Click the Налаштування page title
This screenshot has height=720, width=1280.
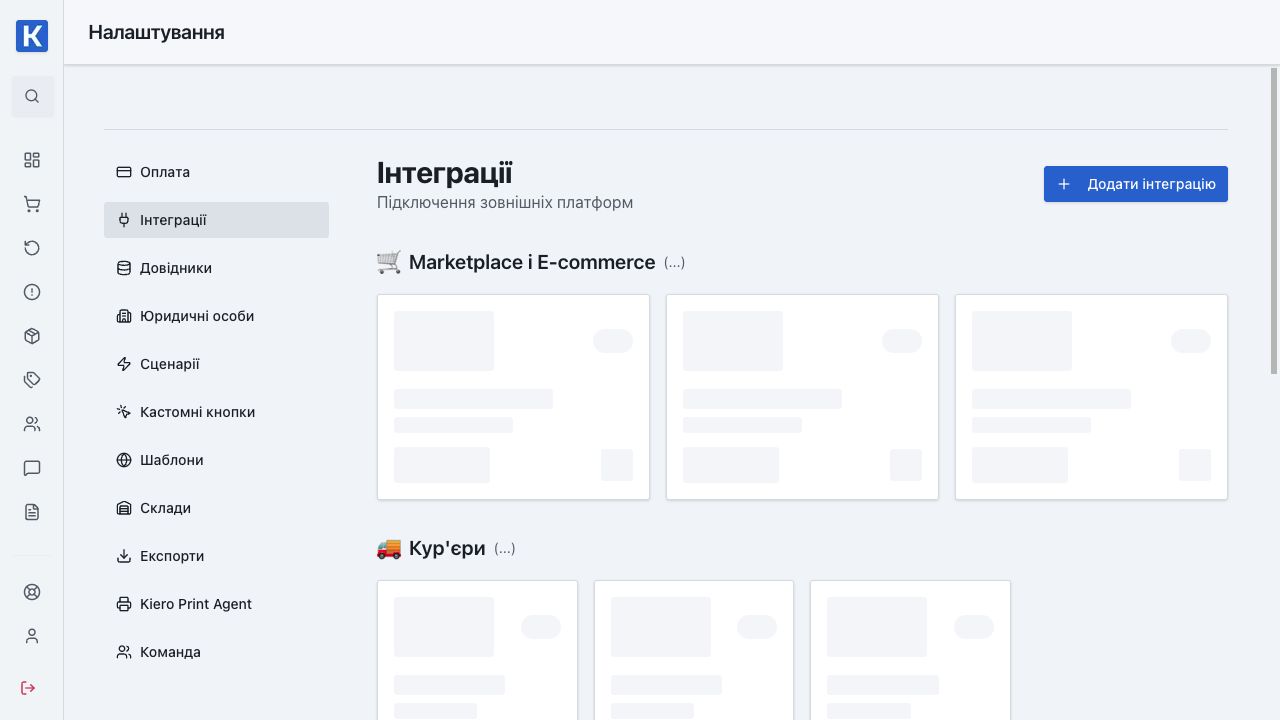(x=156, y=32)
